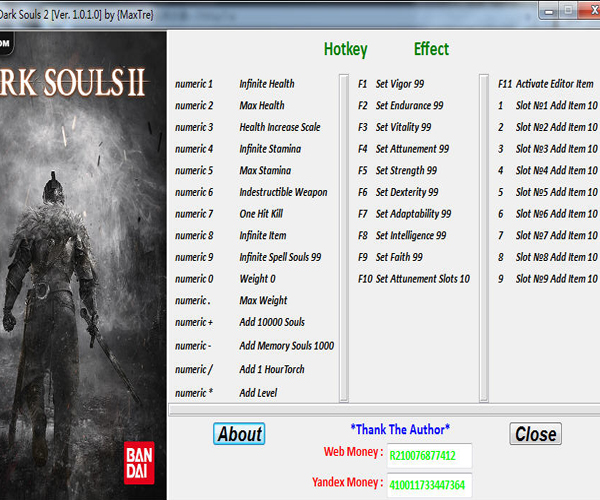The height and width of the screenshot is (500, 600).
Task: Select the Health Increase Scale text
Action: [280, 127]
